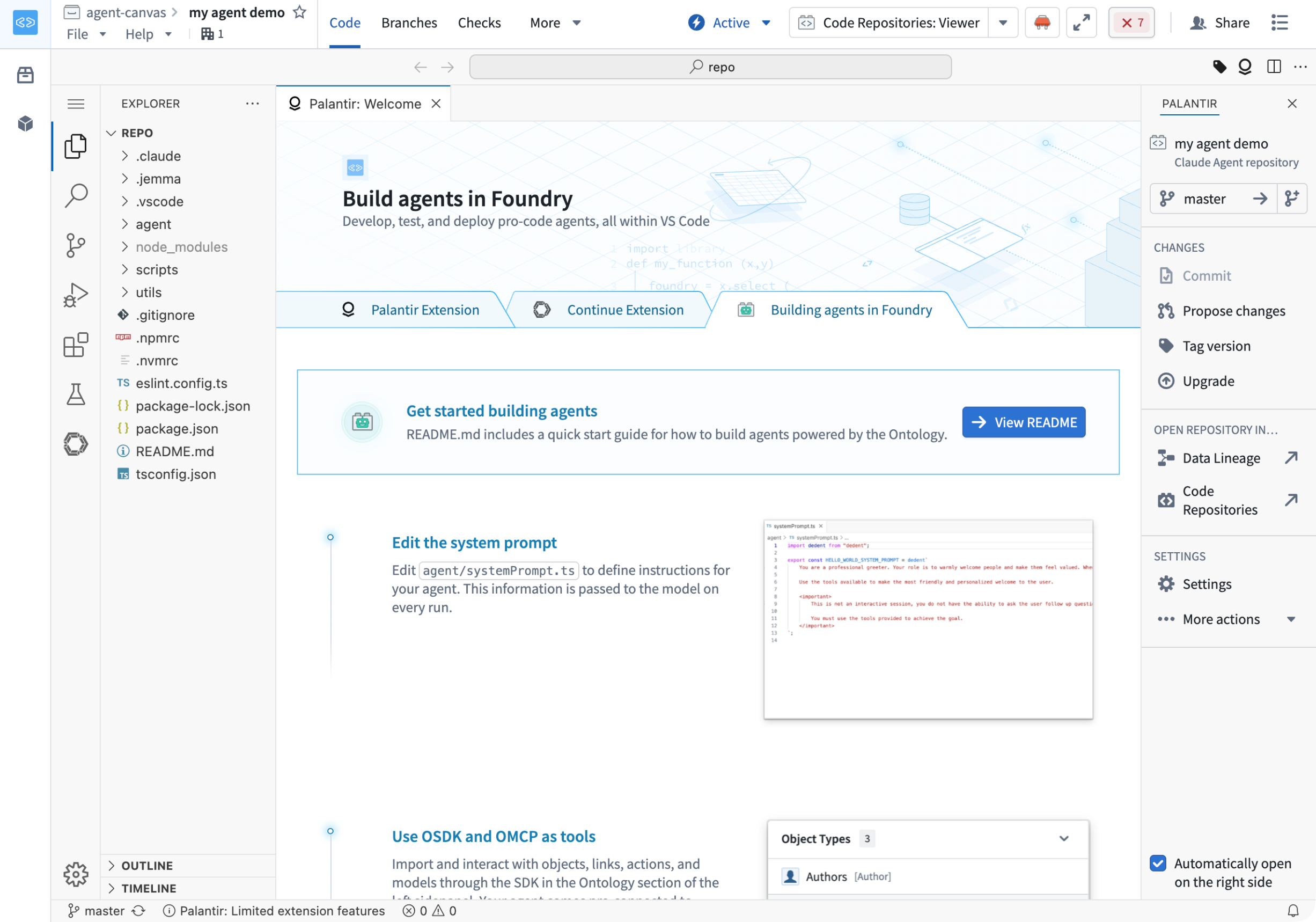Star the my agent demo repository
The width and height of the screenshot is (1316, 922).
(x=299, y=12)
